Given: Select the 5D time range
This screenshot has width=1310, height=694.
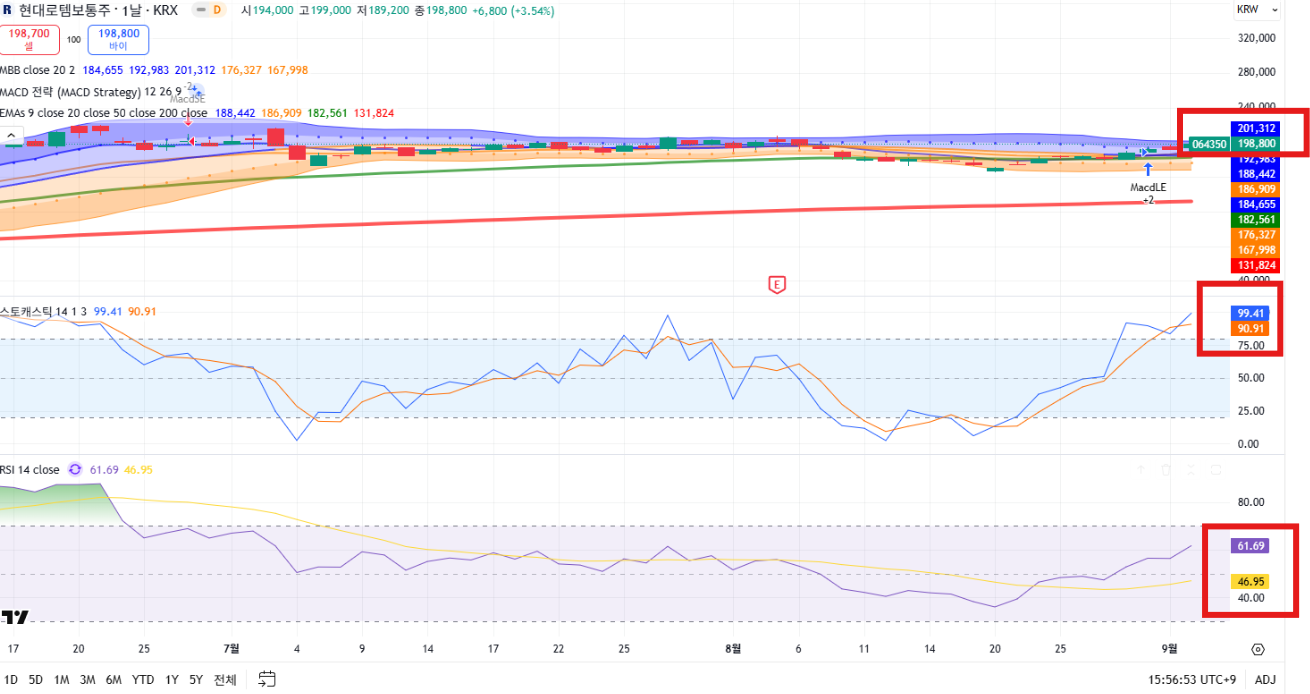Looking at the screenshot, I should pyautogui.click(x=35, y=679).
